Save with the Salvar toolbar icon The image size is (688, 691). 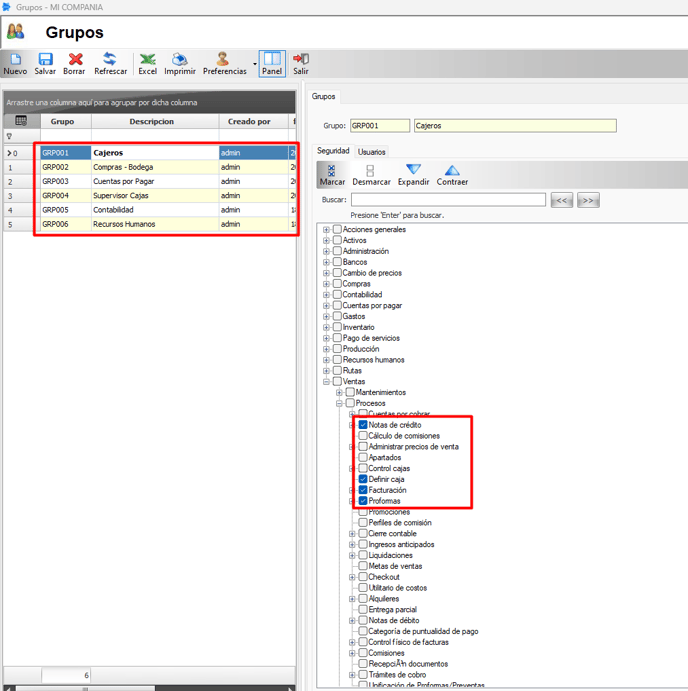(45, 64)
